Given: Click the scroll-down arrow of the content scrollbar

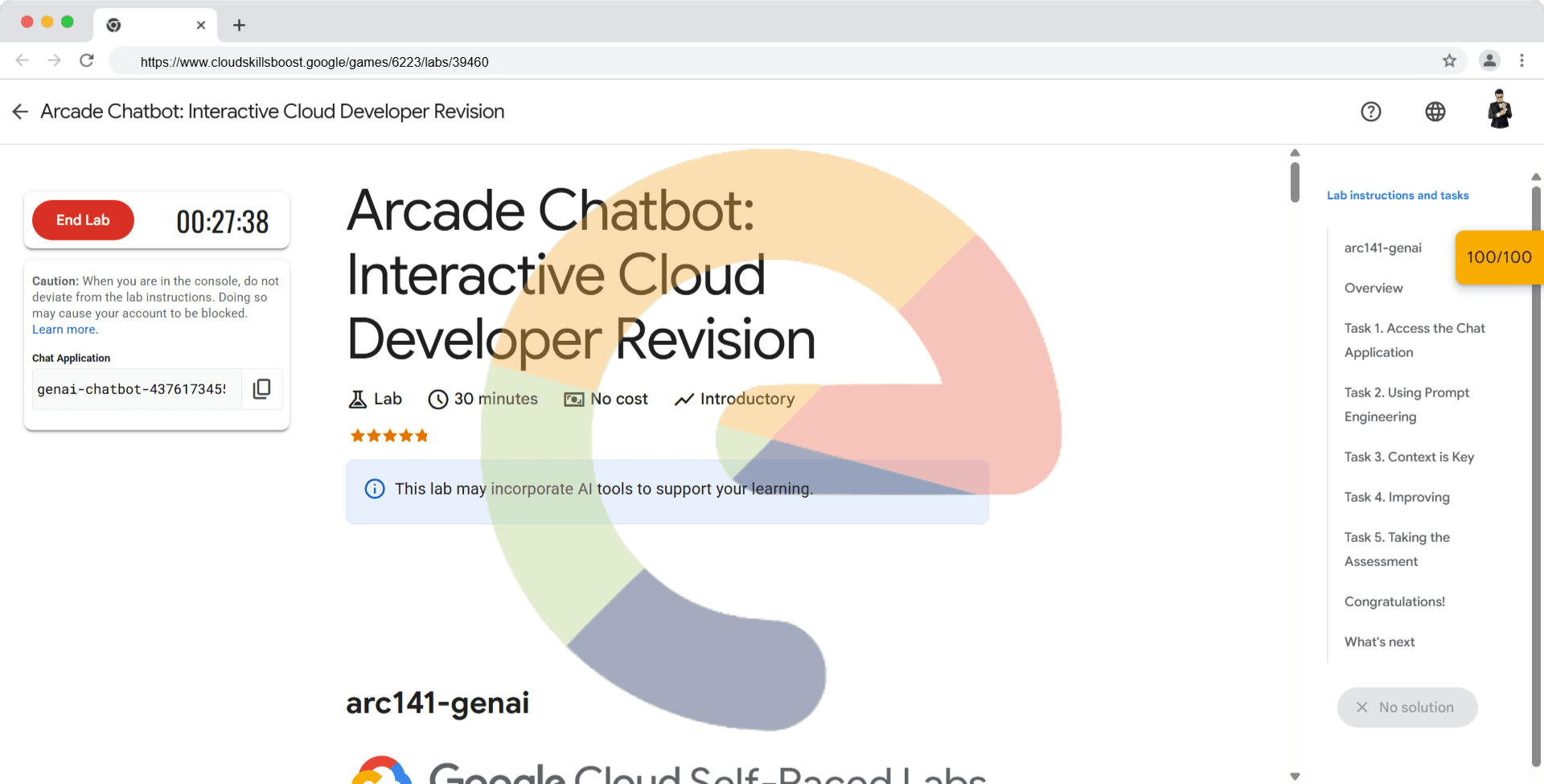Looking at the screenshot, I should (x=1295, y=776).
